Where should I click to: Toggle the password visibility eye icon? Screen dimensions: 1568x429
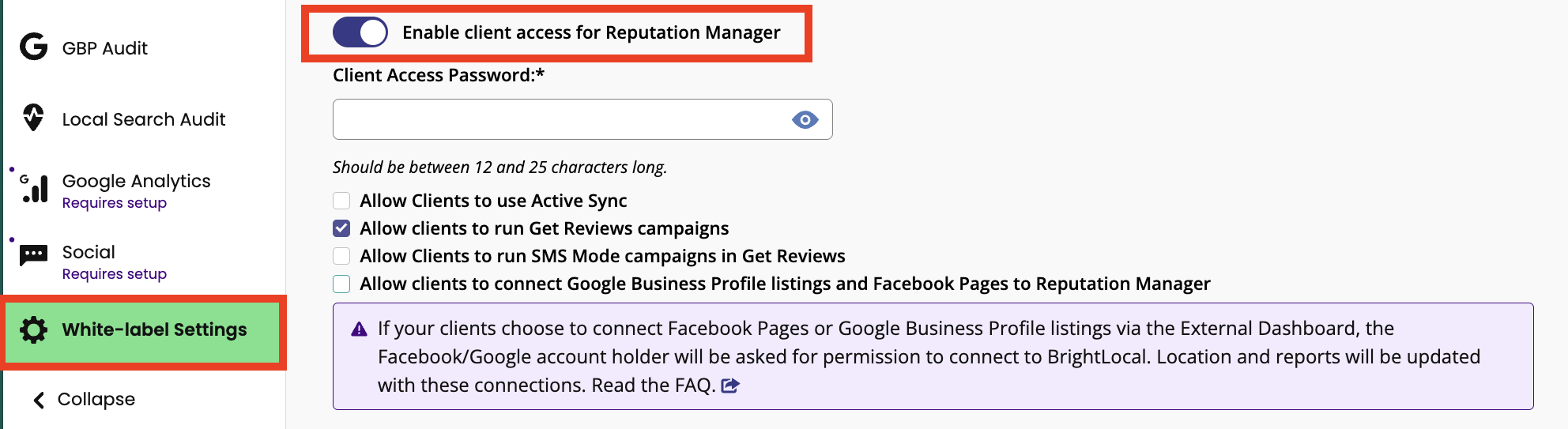(x=805, y=120)
